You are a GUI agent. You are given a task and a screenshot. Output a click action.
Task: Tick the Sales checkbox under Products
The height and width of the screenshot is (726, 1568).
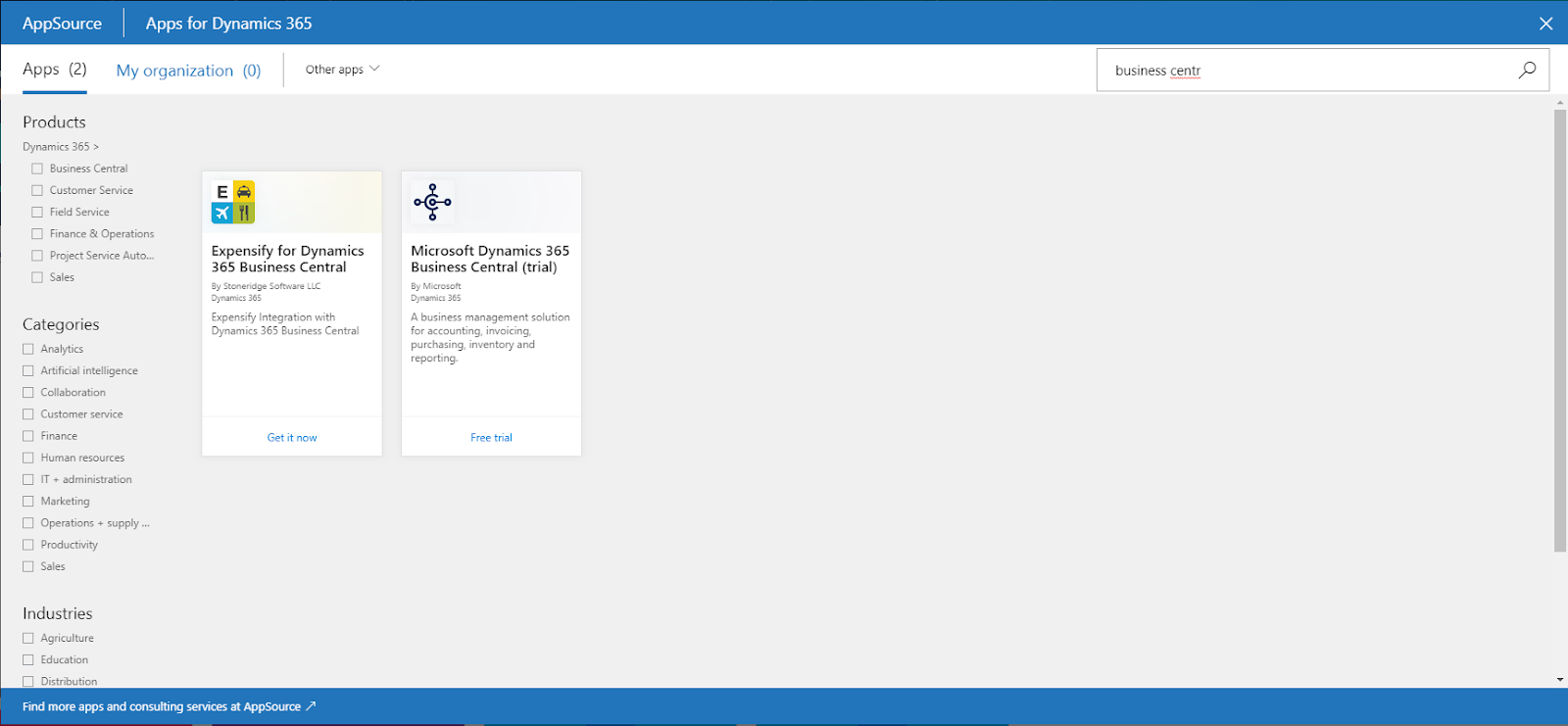pyautogui.click(x=37, y=277)
